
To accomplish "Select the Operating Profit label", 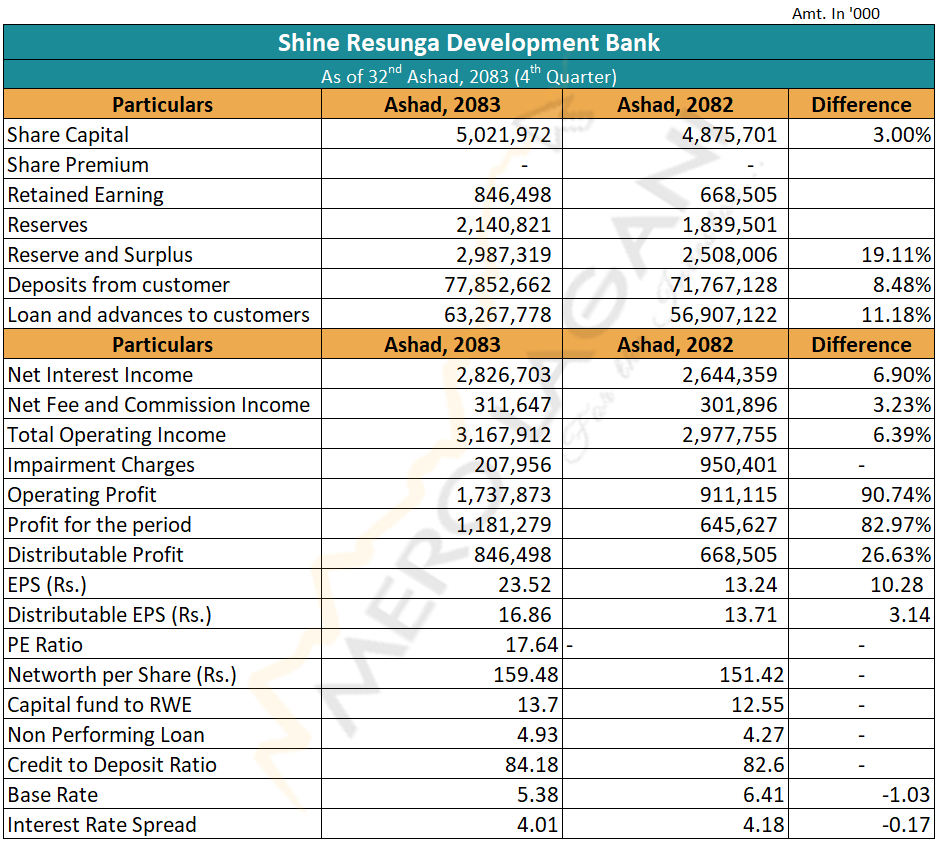I will pyautogui.click(x=81, y=494).
